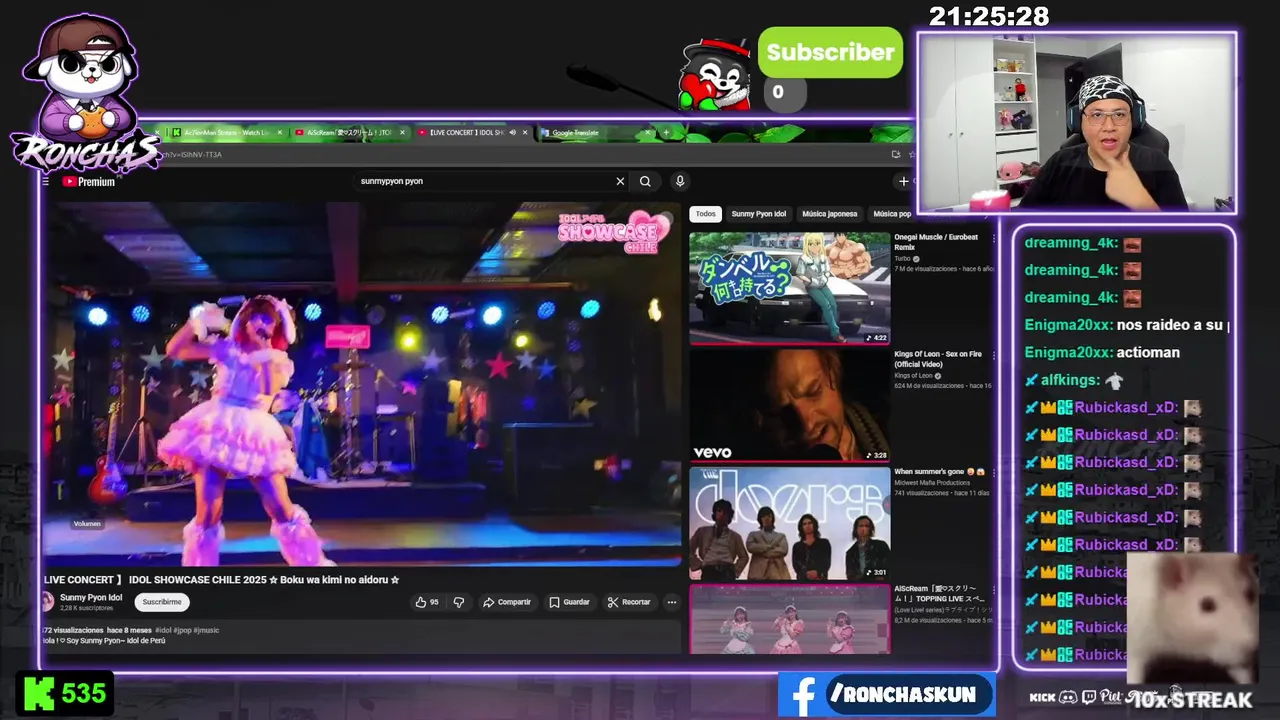Click the alfkings chat username

point(1070,380)
